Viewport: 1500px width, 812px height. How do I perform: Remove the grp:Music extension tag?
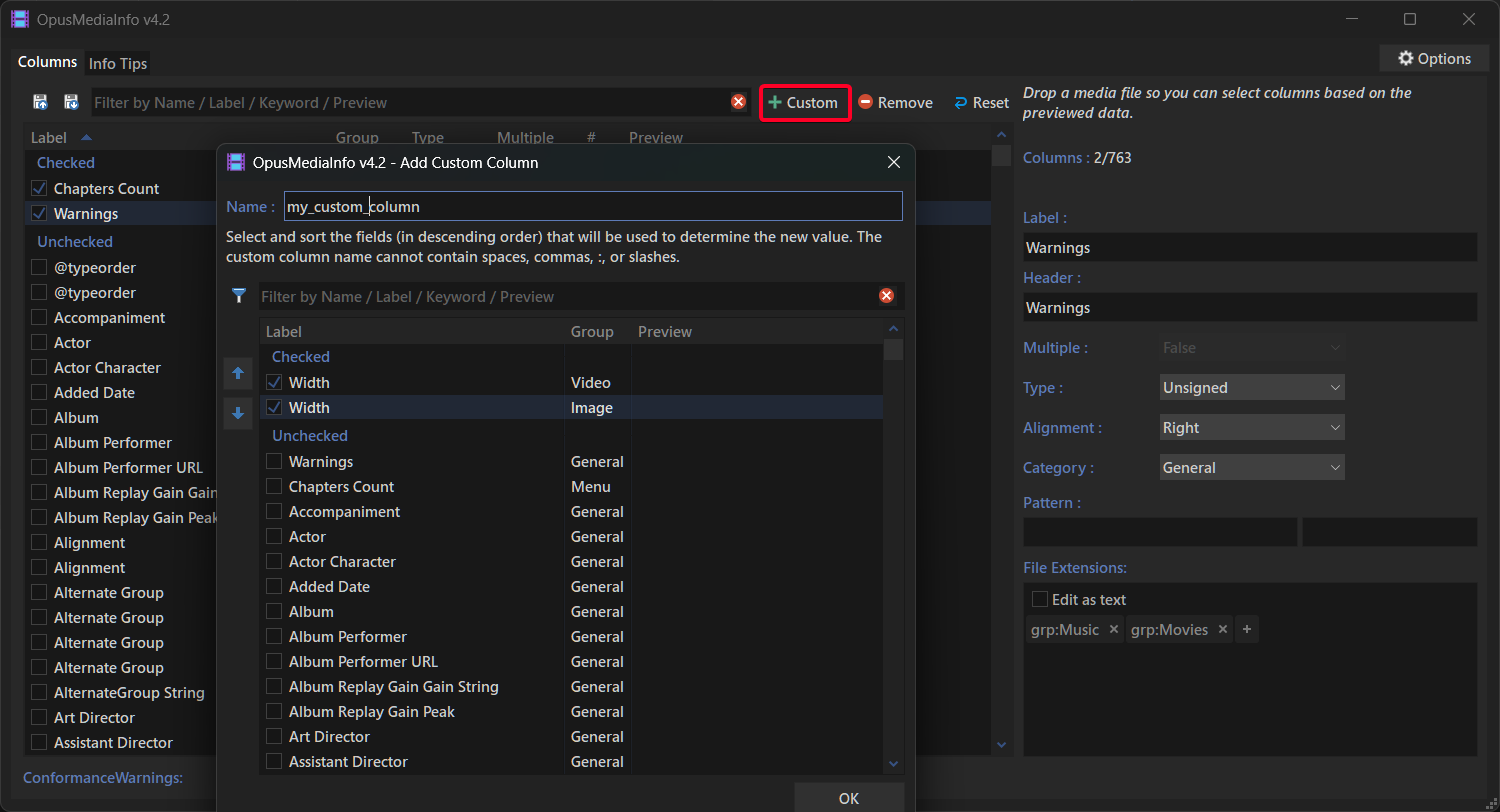point(1114,630)
